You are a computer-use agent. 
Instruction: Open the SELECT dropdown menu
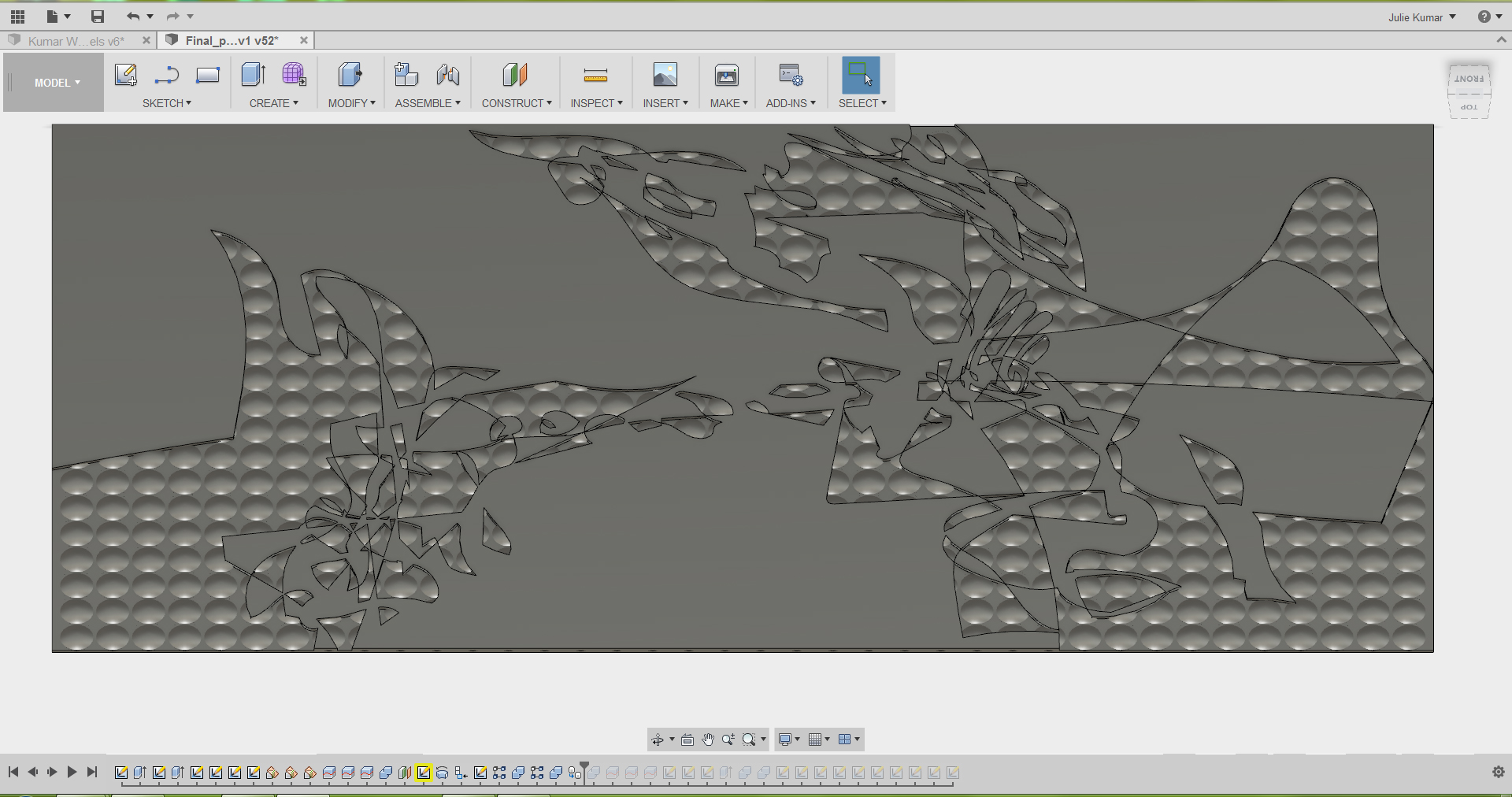click(x=862, y=103)
